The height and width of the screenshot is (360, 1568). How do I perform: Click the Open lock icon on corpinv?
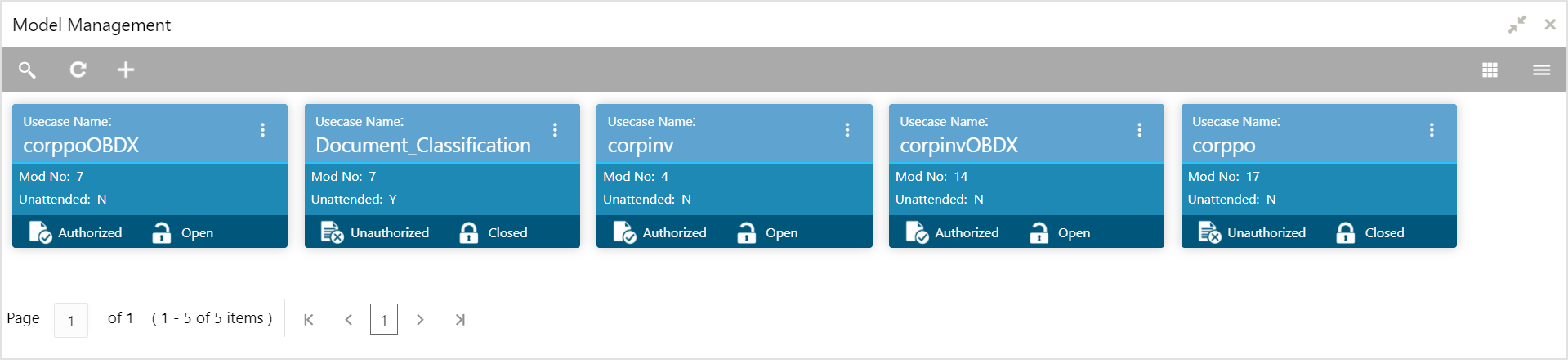(x=746, y=232)
